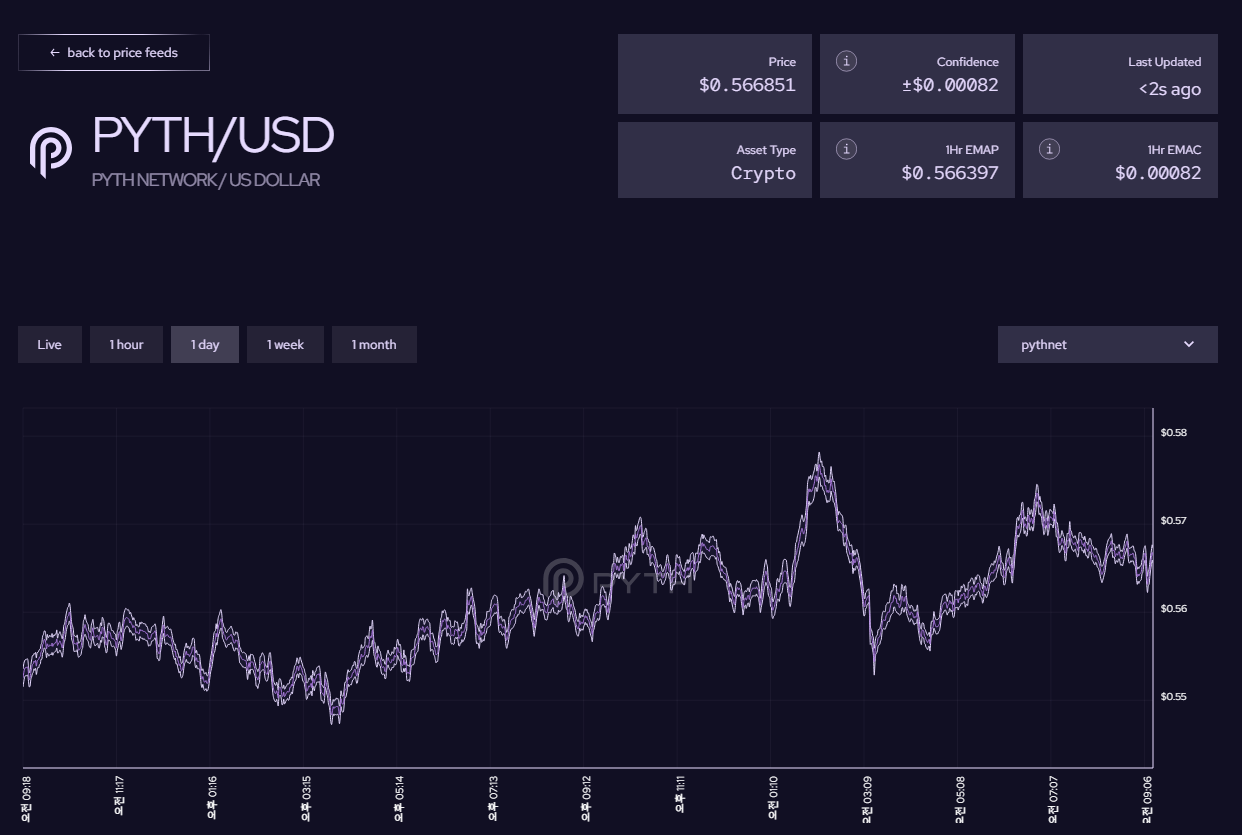
Task: Click the price value $0.566851
Action: (747, 85)
